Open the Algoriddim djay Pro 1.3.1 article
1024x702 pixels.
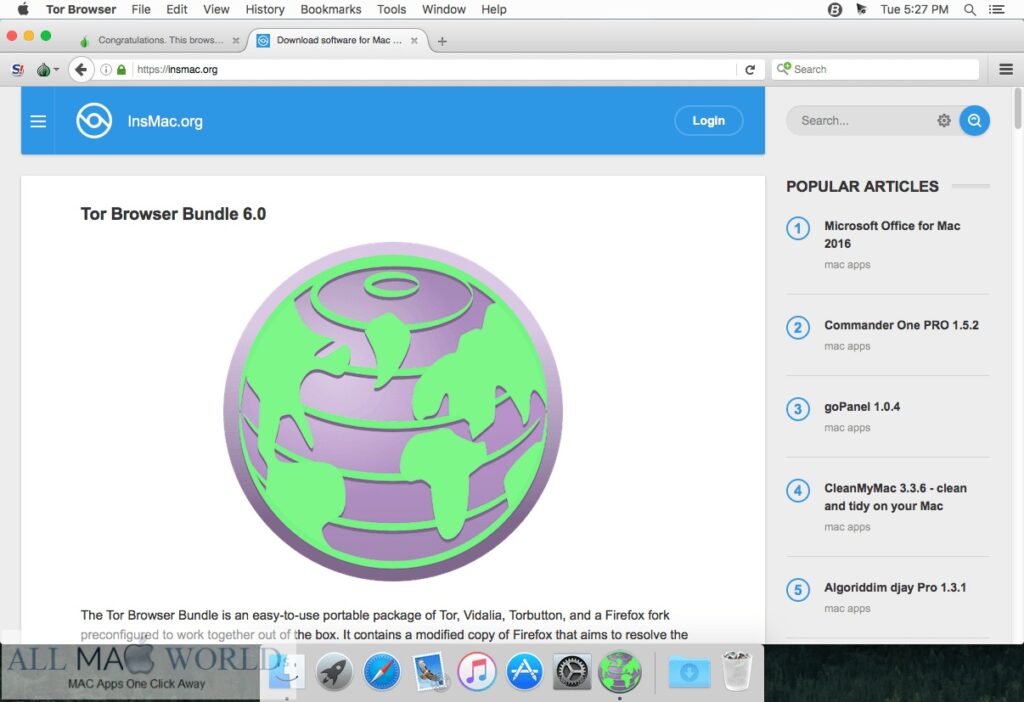[x=895, y=588]
